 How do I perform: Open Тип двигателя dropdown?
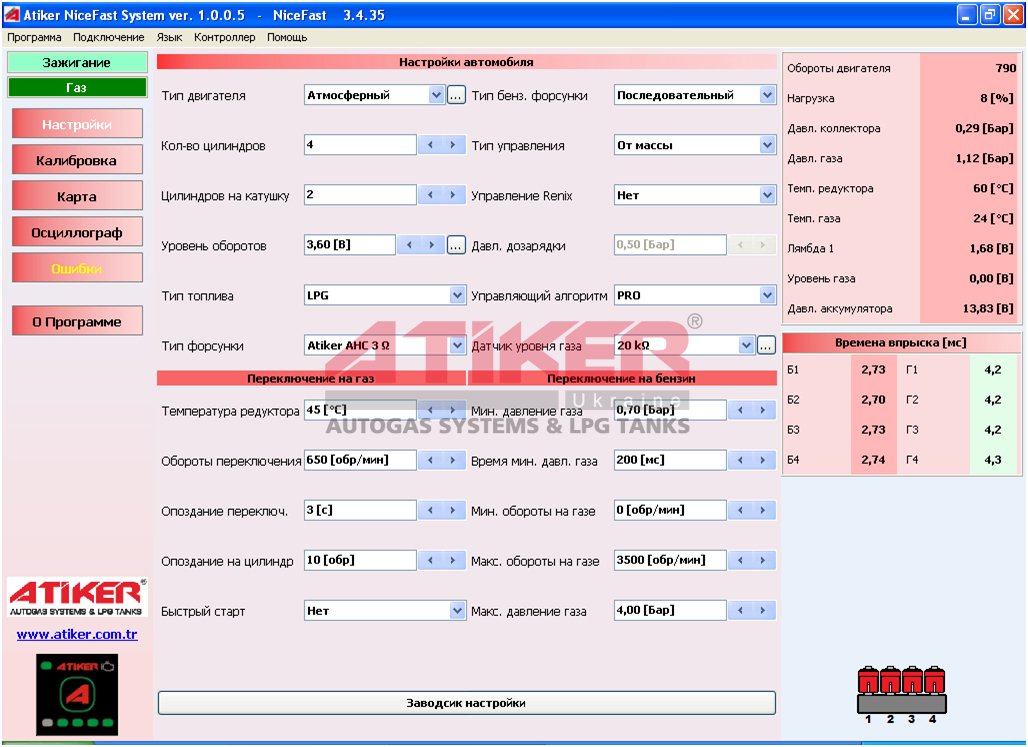(x=436, y=95)
